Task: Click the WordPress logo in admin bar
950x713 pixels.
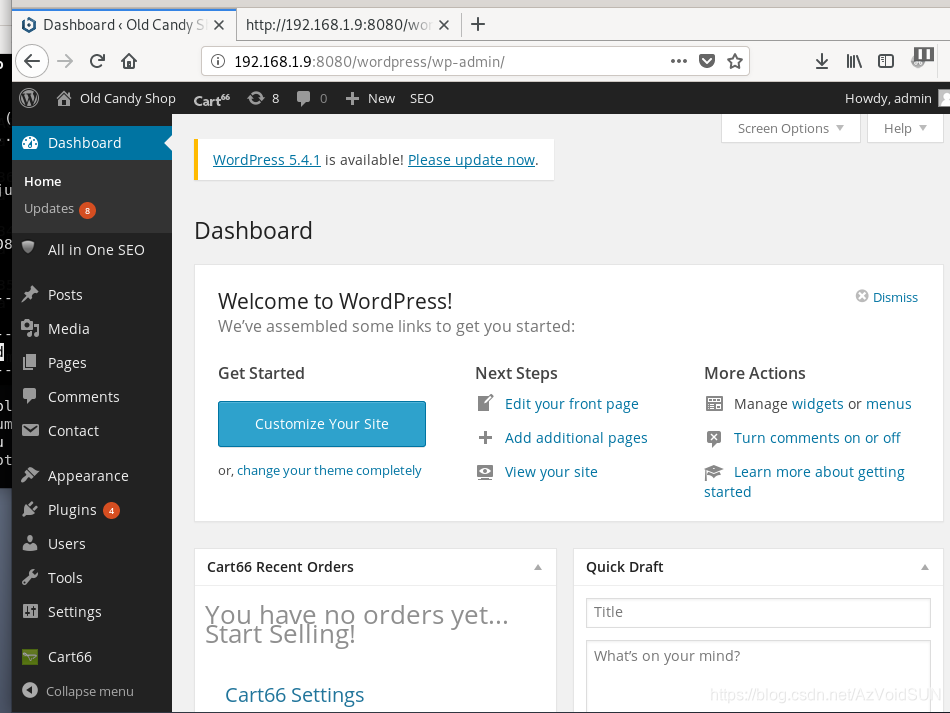Action: pyautogui.click(x=29, y=98)
